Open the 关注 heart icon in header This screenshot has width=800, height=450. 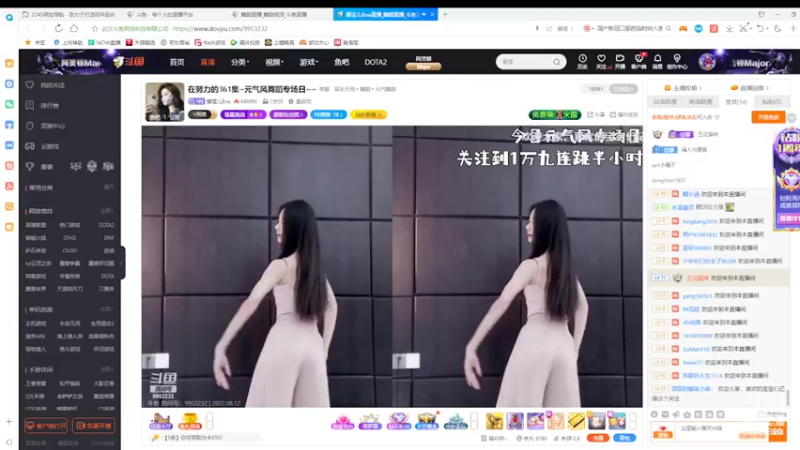click(601, 61)
